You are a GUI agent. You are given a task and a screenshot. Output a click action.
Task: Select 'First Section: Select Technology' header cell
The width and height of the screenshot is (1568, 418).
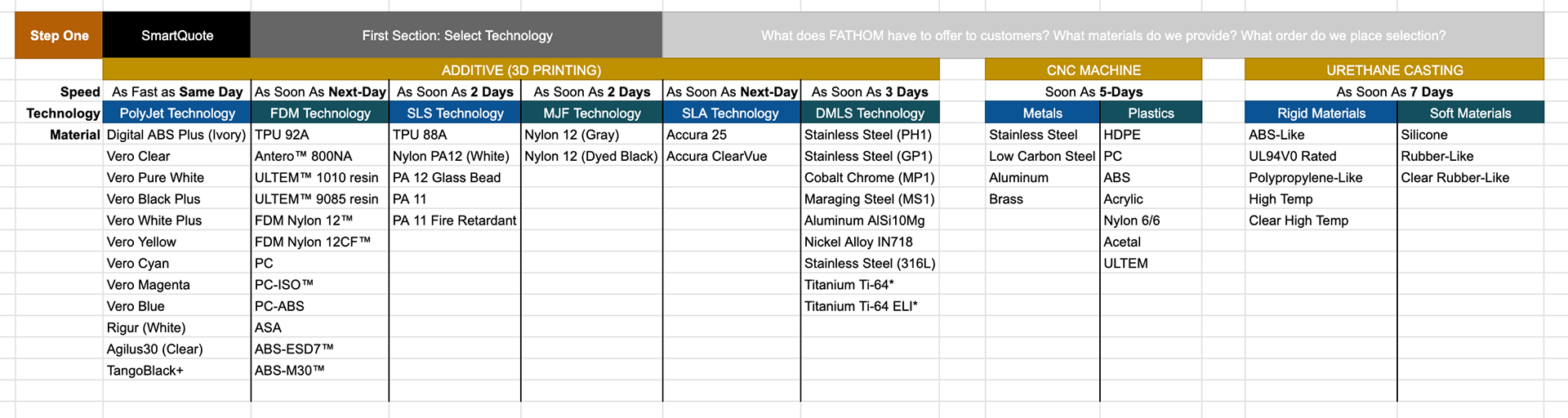[457, 35]
